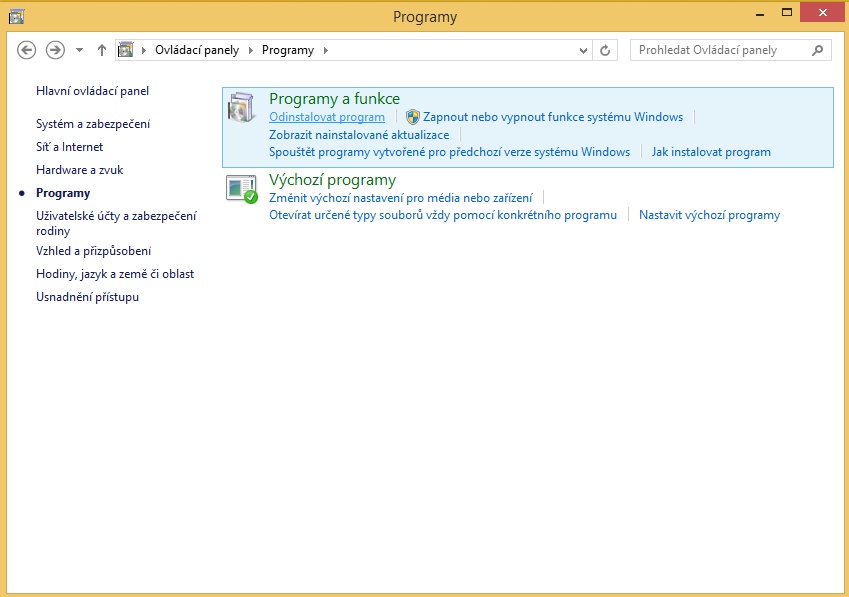
Task: Click Zobrazit nainstalované aktualizace link
Action: [x=359, y=134]
